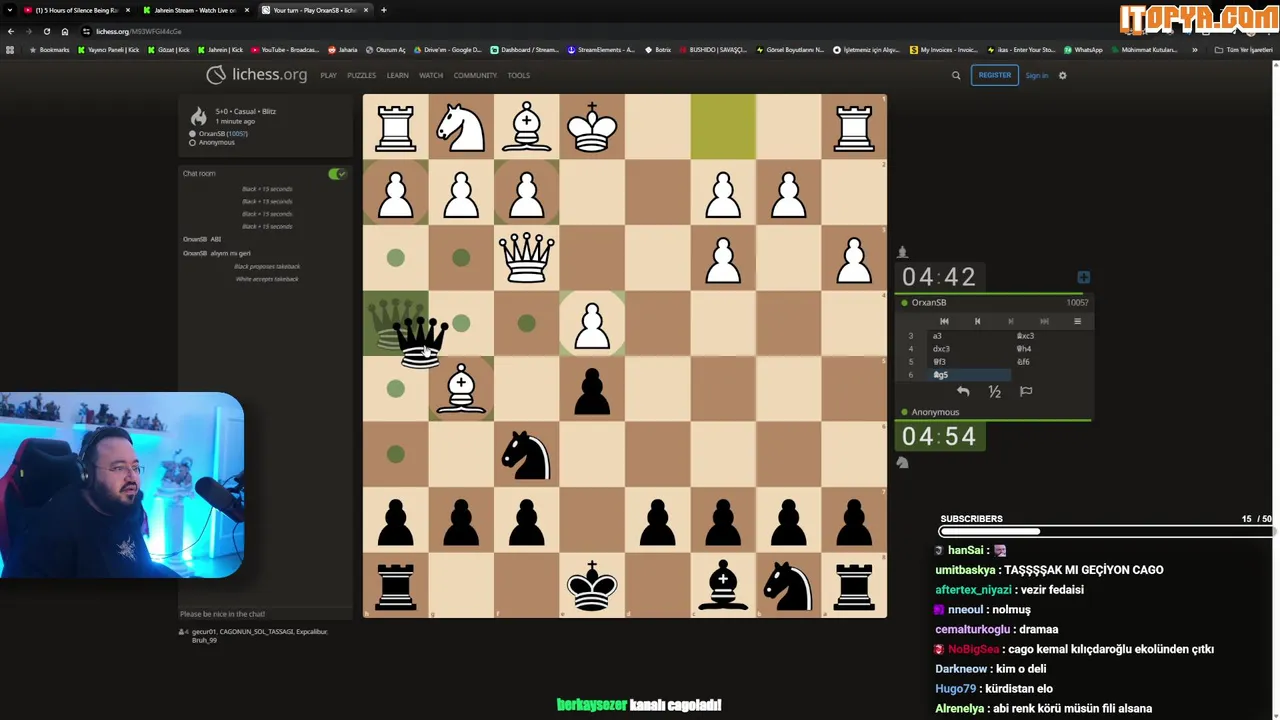Click the white king on the top rank
The width and height of the screenshot is (1280, 720).
(592, 127)
